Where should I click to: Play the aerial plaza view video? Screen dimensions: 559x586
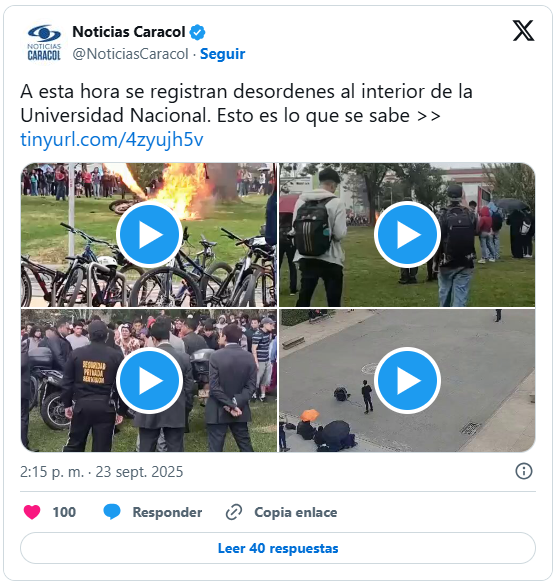pyautogui.click(x=408, y=380)
